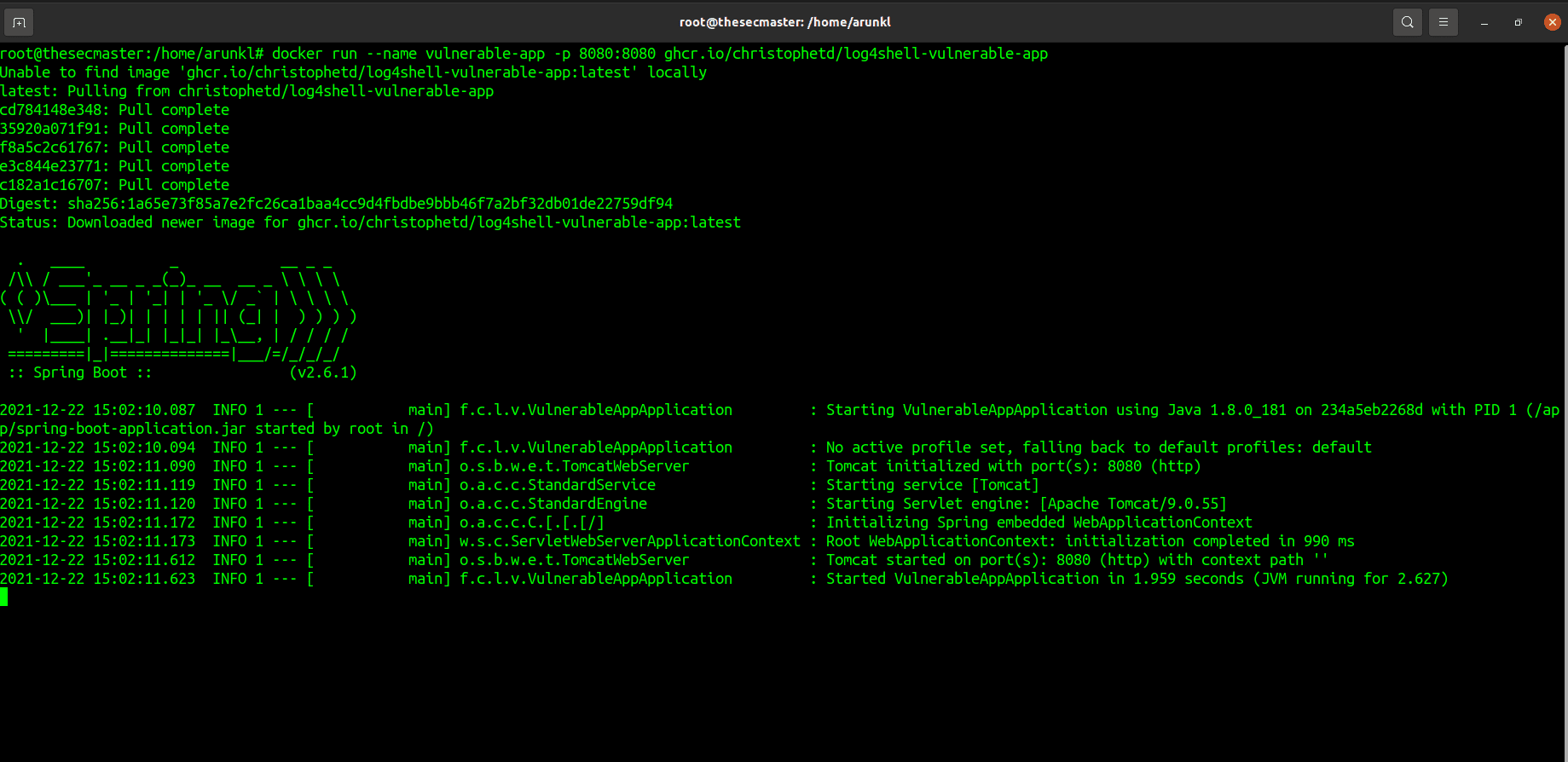Restore the terminal window size

(1518, 23)
